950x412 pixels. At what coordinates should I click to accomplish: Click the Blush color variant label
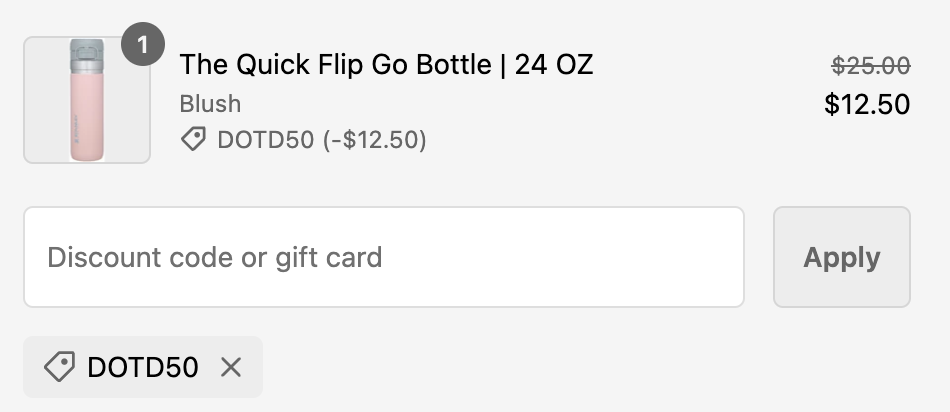(210, 104)
